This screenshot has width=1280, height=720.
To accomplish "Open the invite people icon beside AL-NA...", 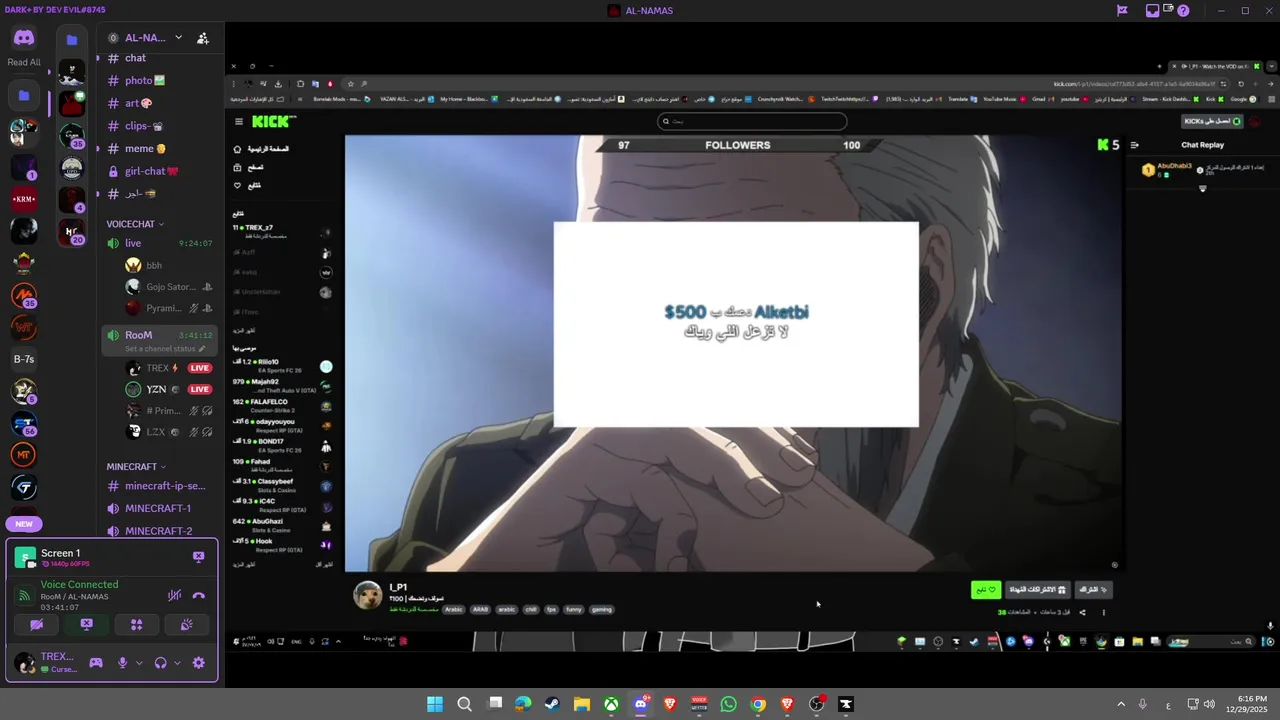I will pyautogui.click(x=203, y=38).
